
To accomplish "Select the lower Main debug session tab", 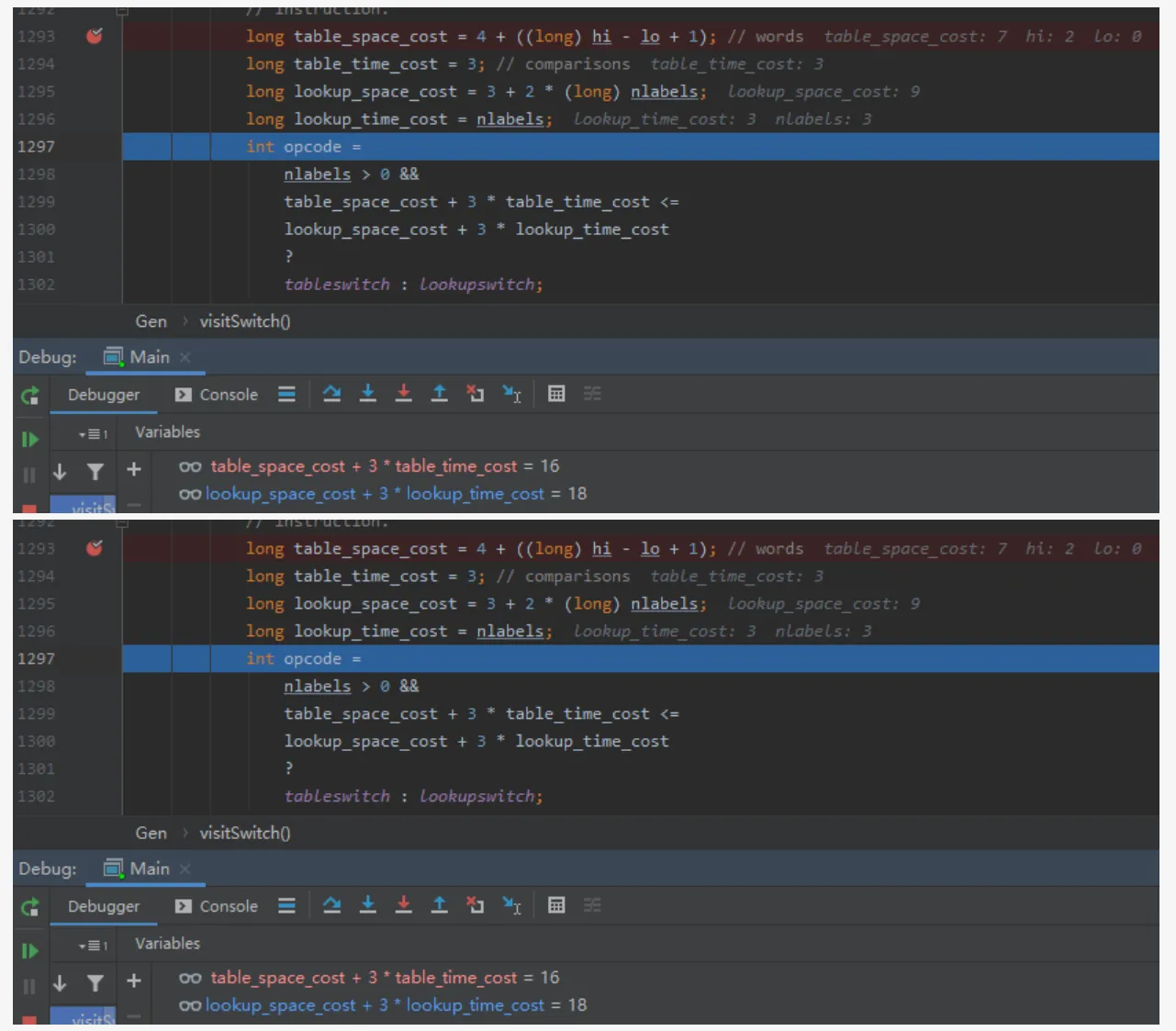I will (137, 869).
